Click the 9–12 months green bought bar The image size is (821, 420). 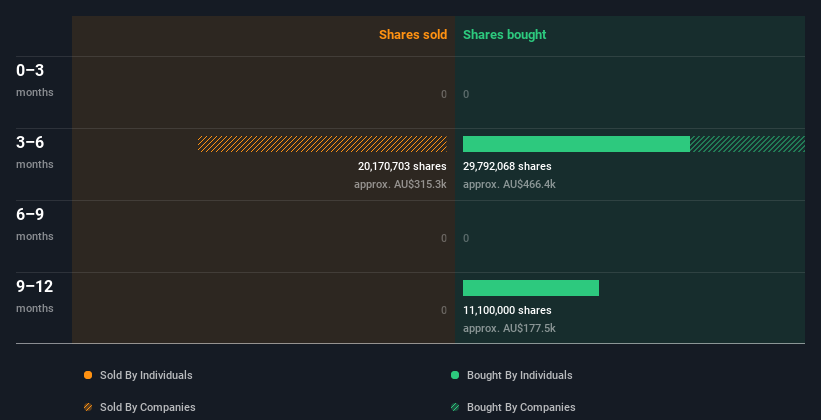[x=531, y=288]
